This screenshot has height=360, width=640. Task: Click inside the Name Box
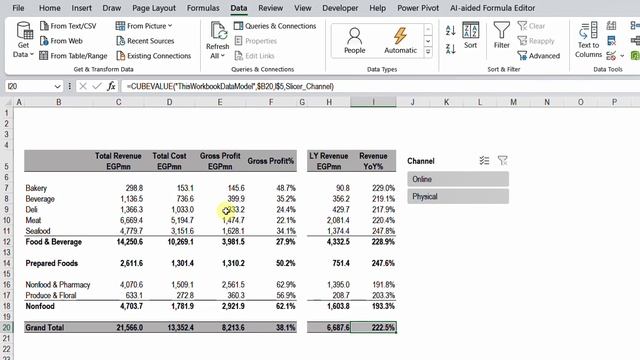[29, 87]
